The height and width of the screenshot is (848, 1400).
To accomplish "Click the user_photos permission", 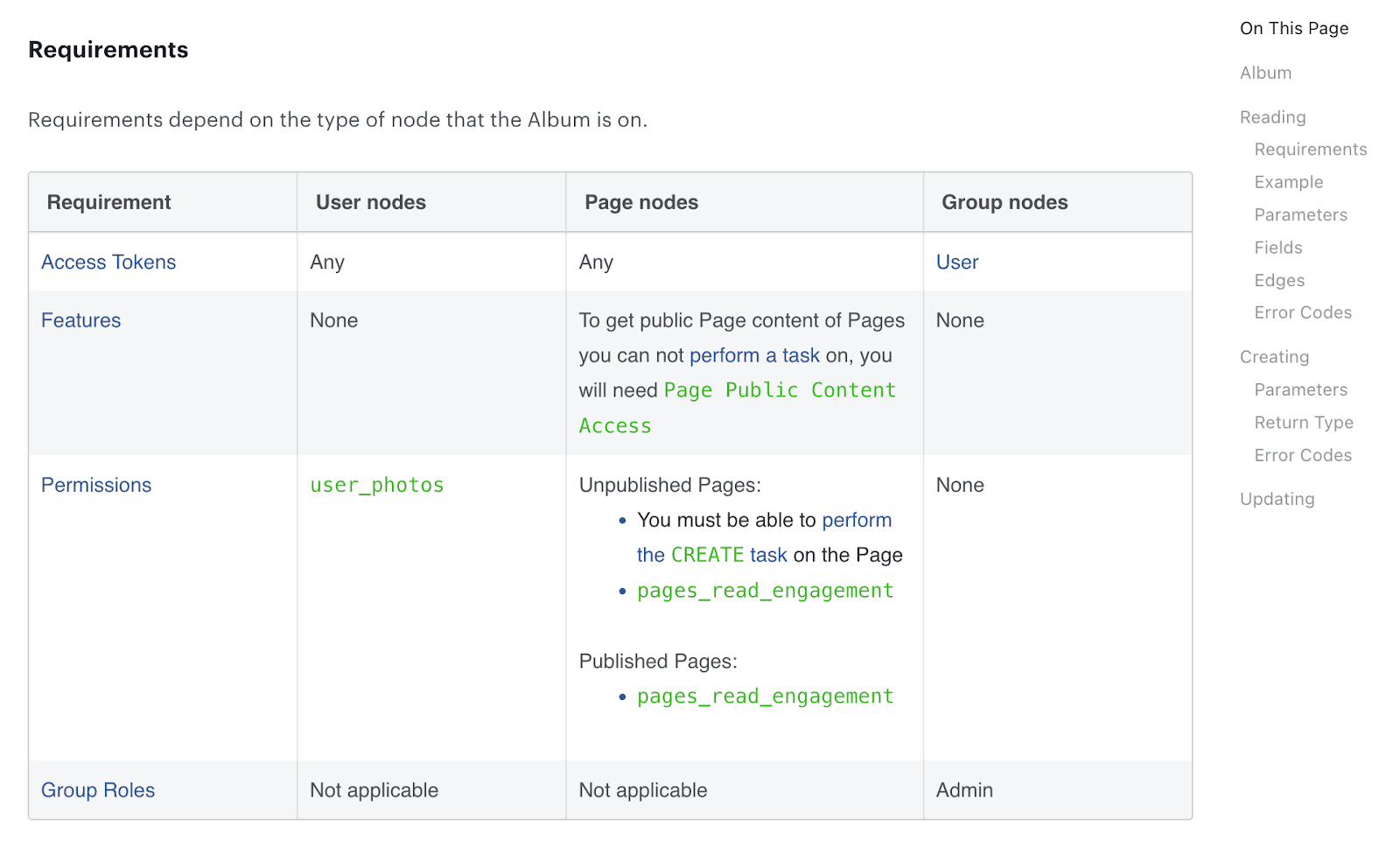I will coord(376,486).
